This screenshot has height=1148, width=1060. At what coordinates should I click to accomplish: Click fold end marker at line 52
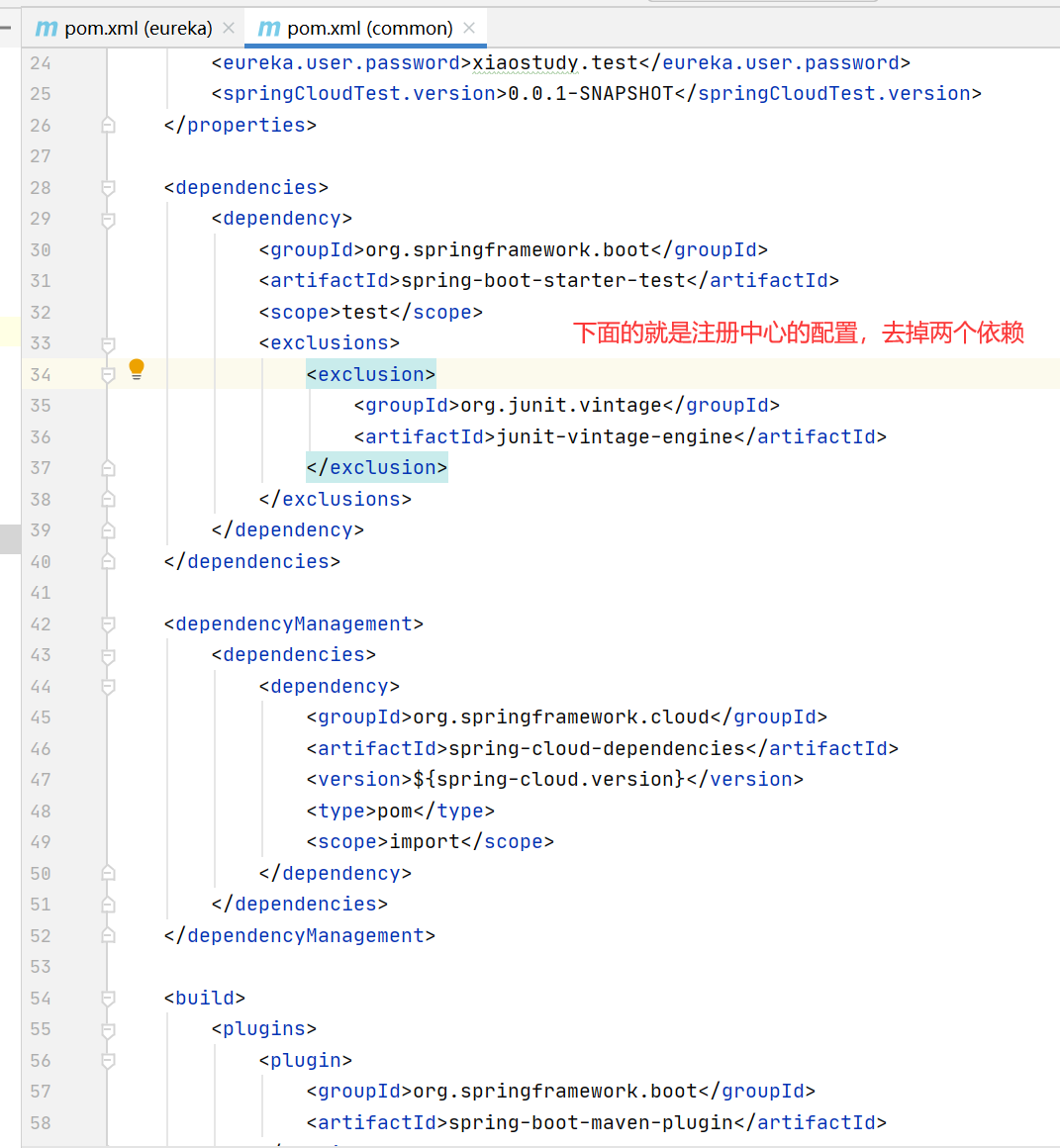click(108, 935)
